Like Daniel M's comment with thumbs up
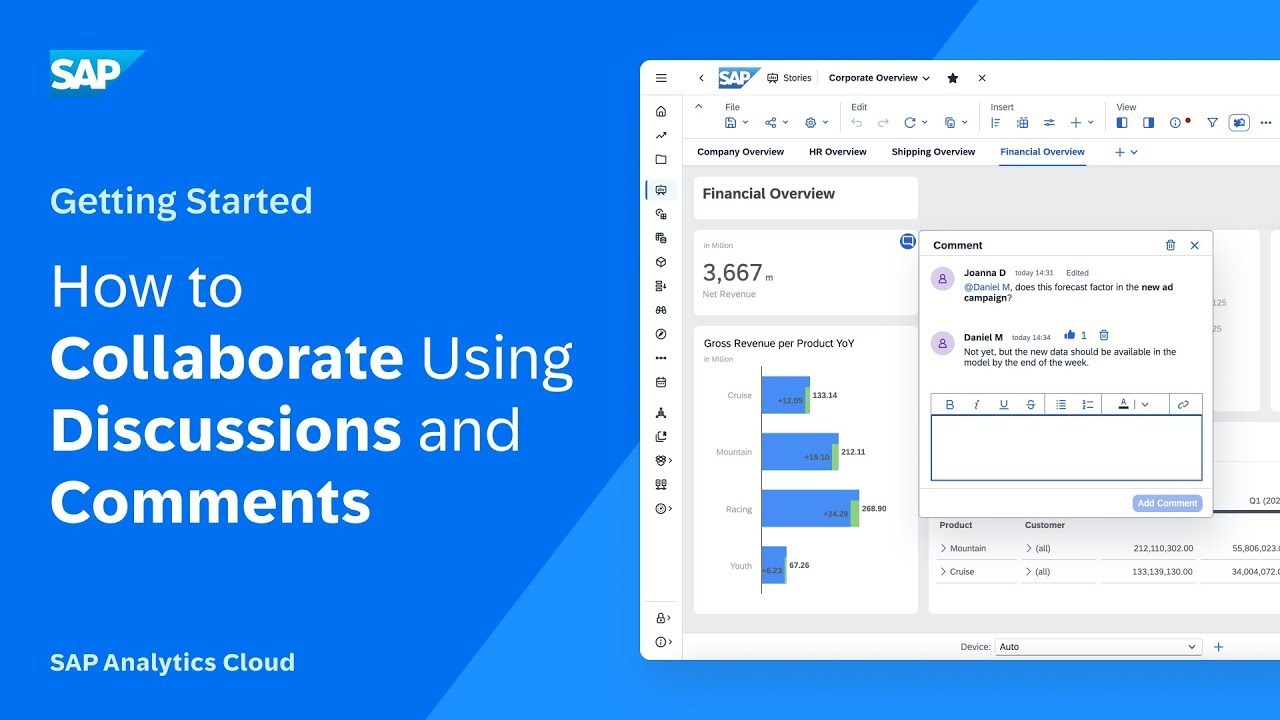This screenshot has width=1280, height=720. pos(1070,336)
